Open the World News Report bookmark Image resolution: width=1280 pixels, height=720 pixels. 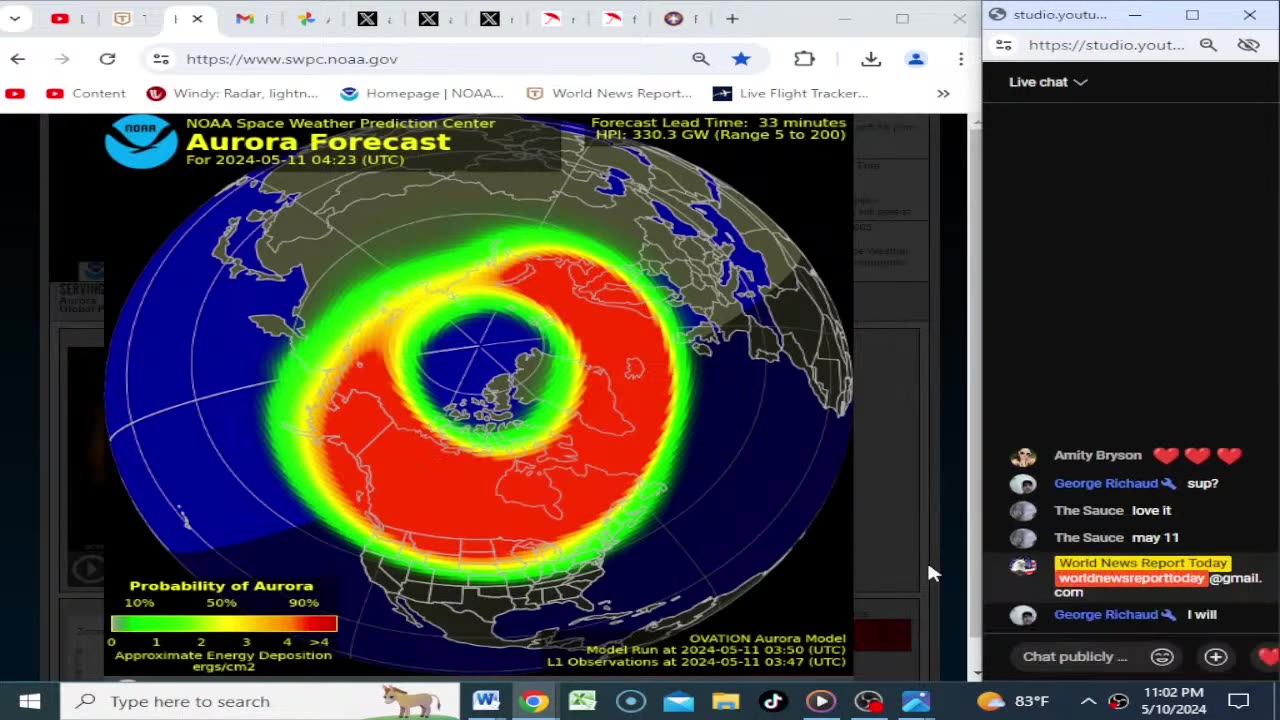point(609,93)
